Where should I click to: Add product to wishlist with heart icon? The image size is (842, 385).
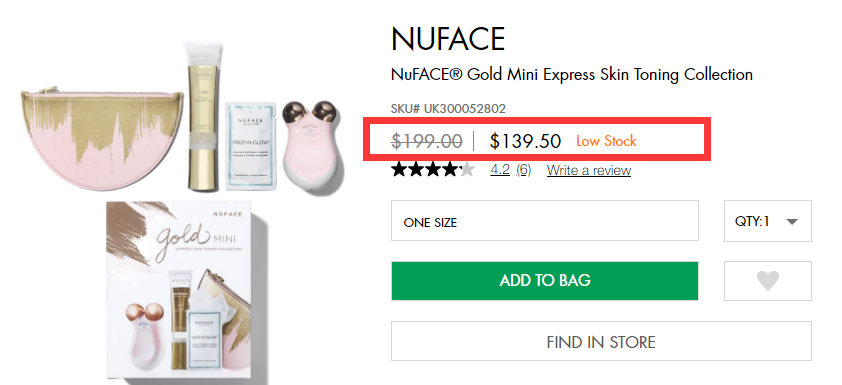[x=767, y=281]
